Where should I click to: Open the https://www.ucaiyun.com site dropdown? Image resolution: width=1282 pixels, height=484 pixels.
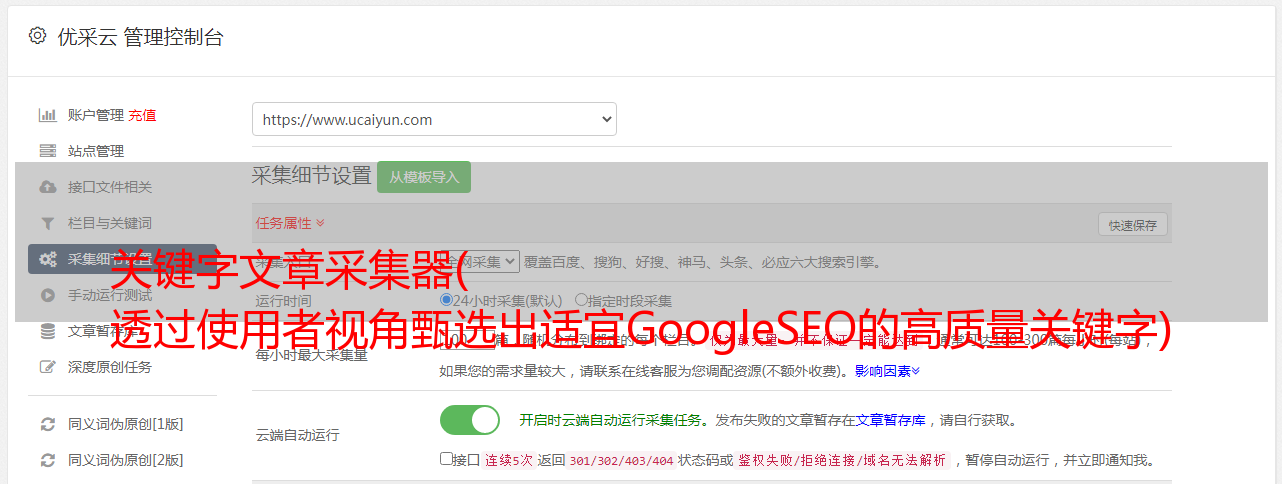click(434, 119)
